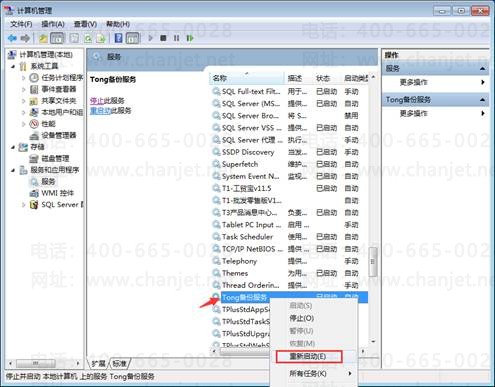Sort services by the 状态 column header
495x387 pixels.
tap(327, 78)
